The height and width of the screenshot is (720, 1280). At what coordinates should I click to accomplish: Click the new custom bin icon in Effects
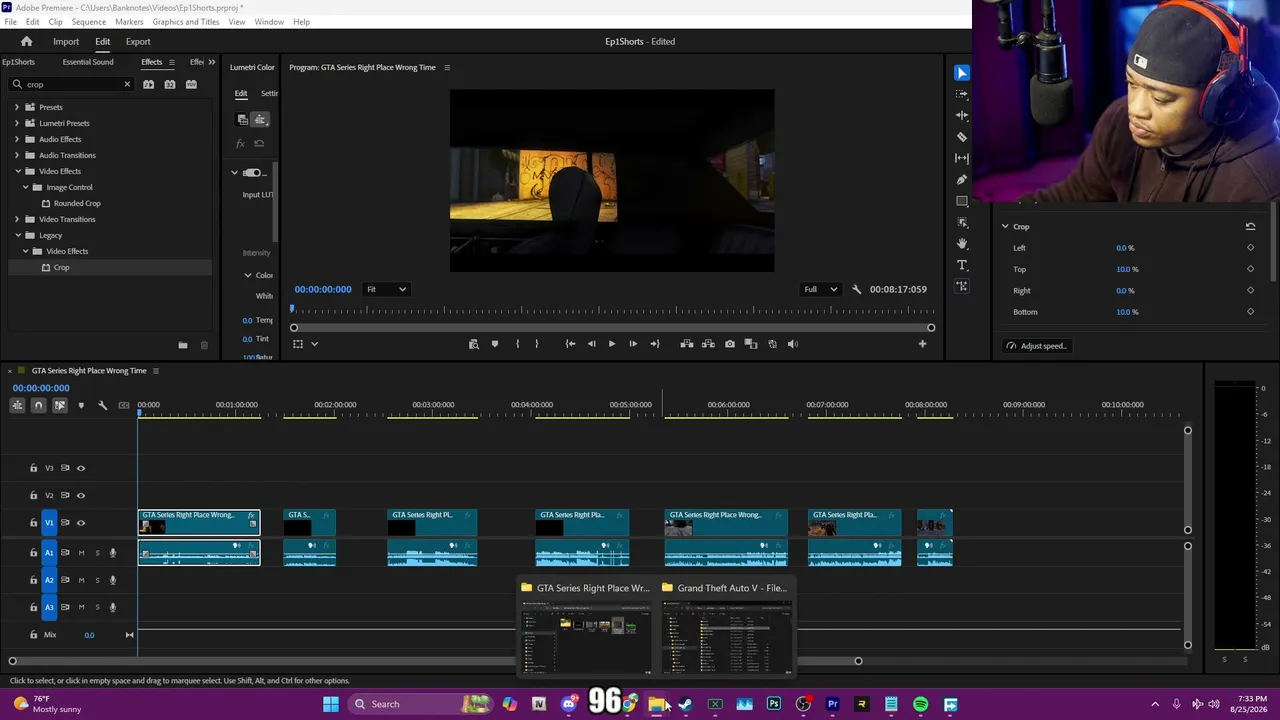click(183, 345)
